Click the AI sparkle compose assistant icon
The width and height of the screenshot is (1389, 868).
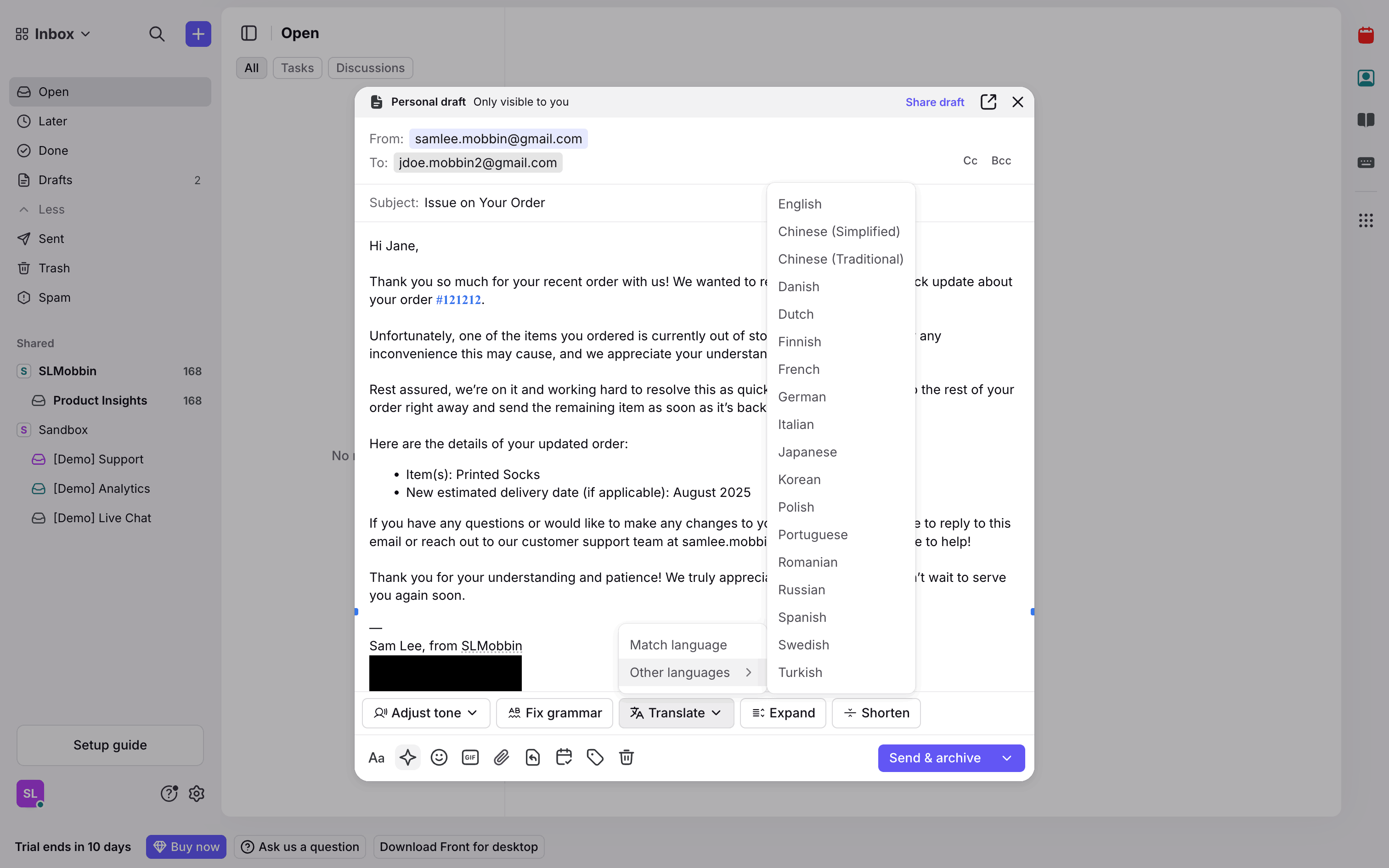407,758
